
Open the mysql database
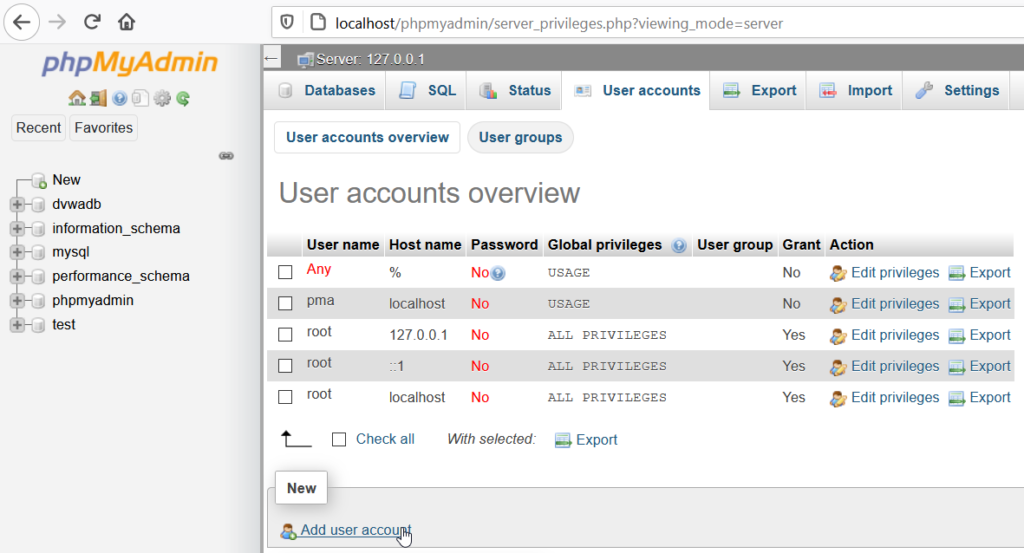click(x=71, y=252)
